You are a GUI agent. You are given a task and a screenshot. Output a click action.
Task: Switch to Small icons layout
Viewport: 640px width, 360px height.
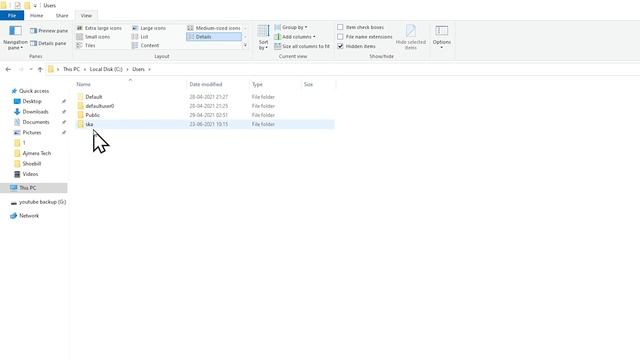[93, 37]
